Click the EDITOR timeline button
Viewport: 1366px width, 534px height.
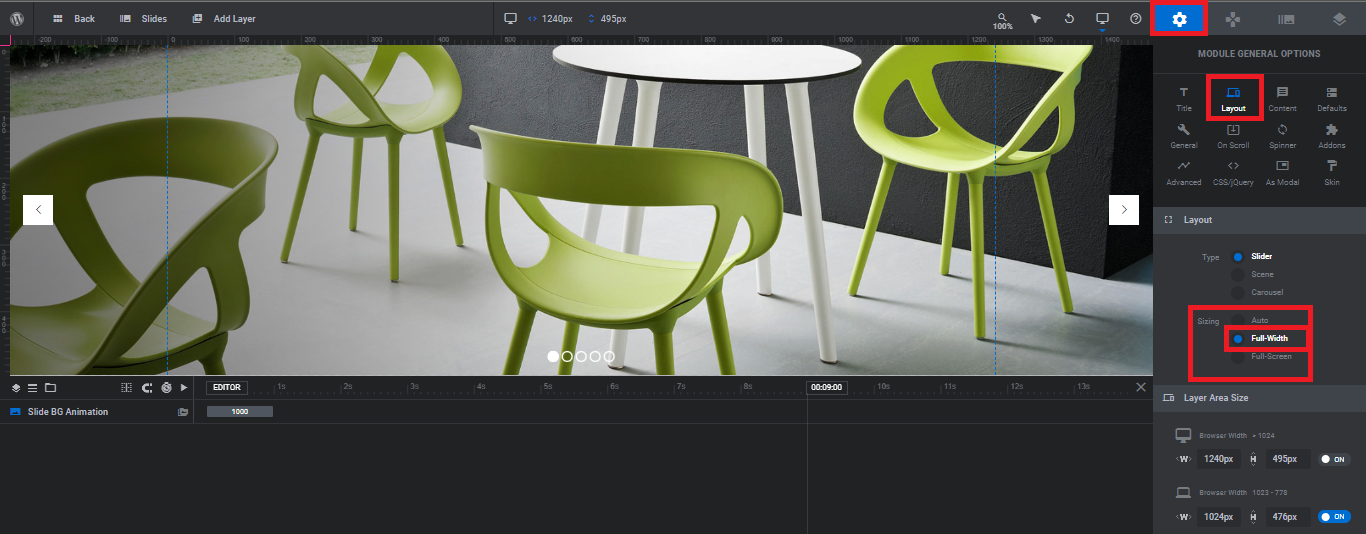(227, 387)
